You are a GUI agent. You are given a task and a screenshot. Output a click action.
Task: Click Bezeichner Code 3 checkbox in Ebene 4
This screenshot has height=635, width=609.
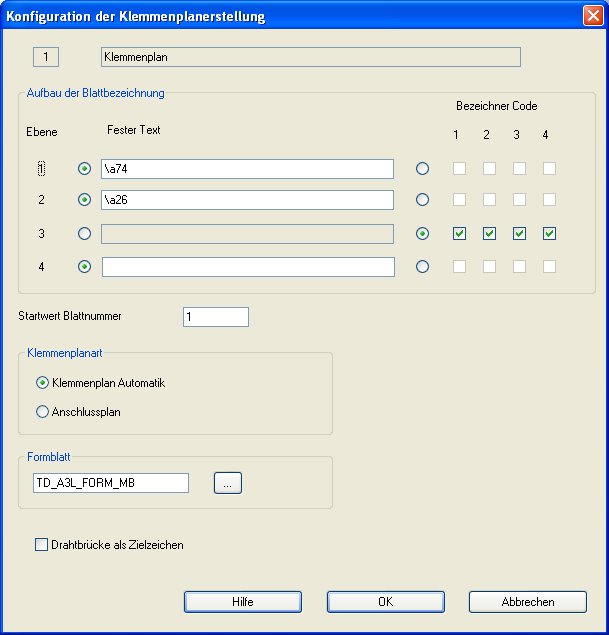[x=519, y=266]
